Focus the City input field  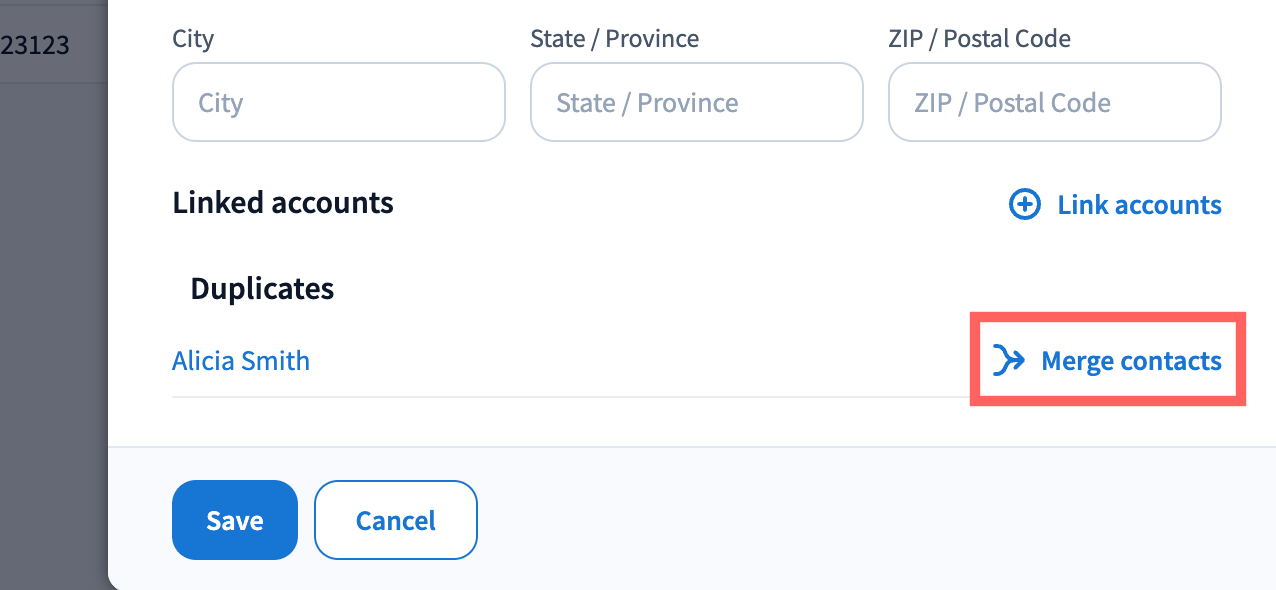coord(338,103)
